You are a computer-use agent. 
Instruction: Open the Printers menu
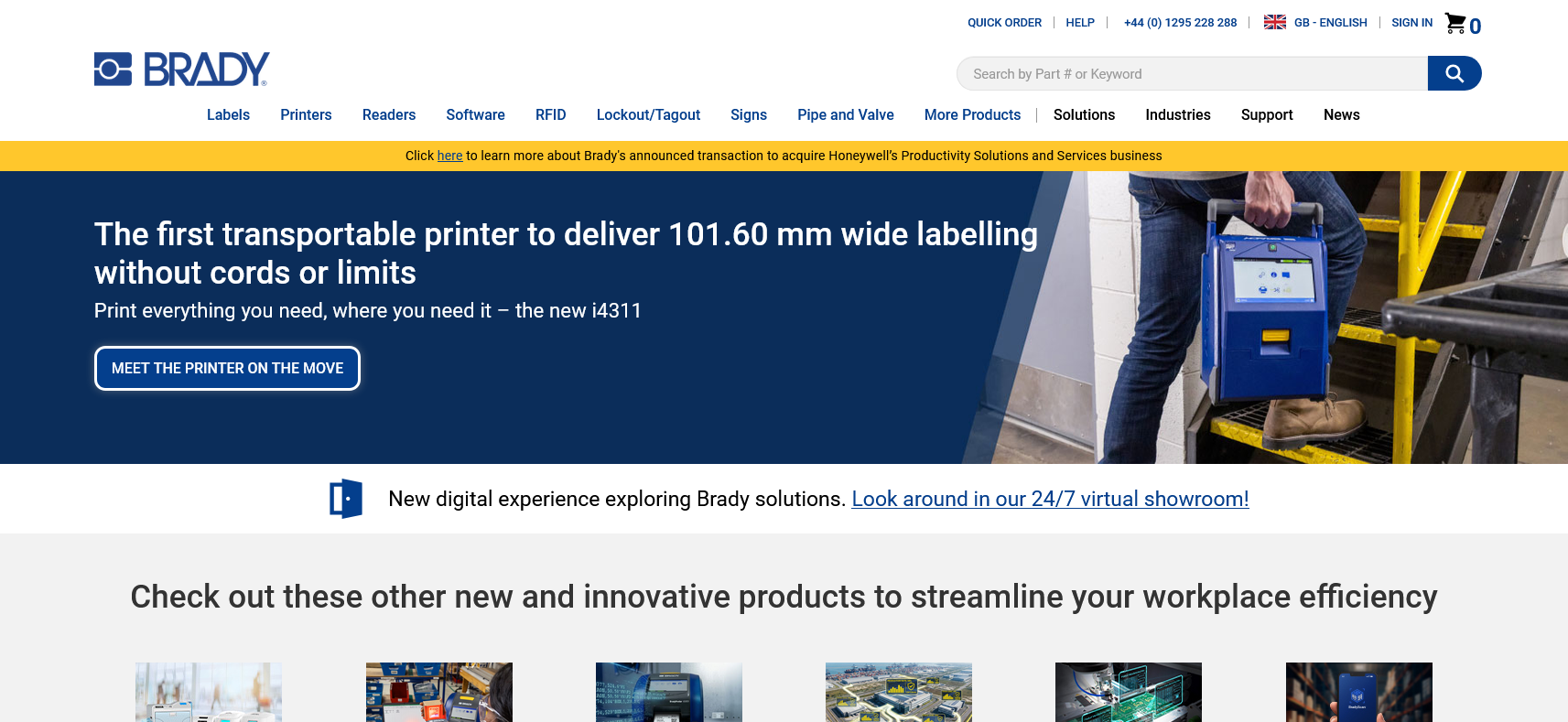point(306,114)
